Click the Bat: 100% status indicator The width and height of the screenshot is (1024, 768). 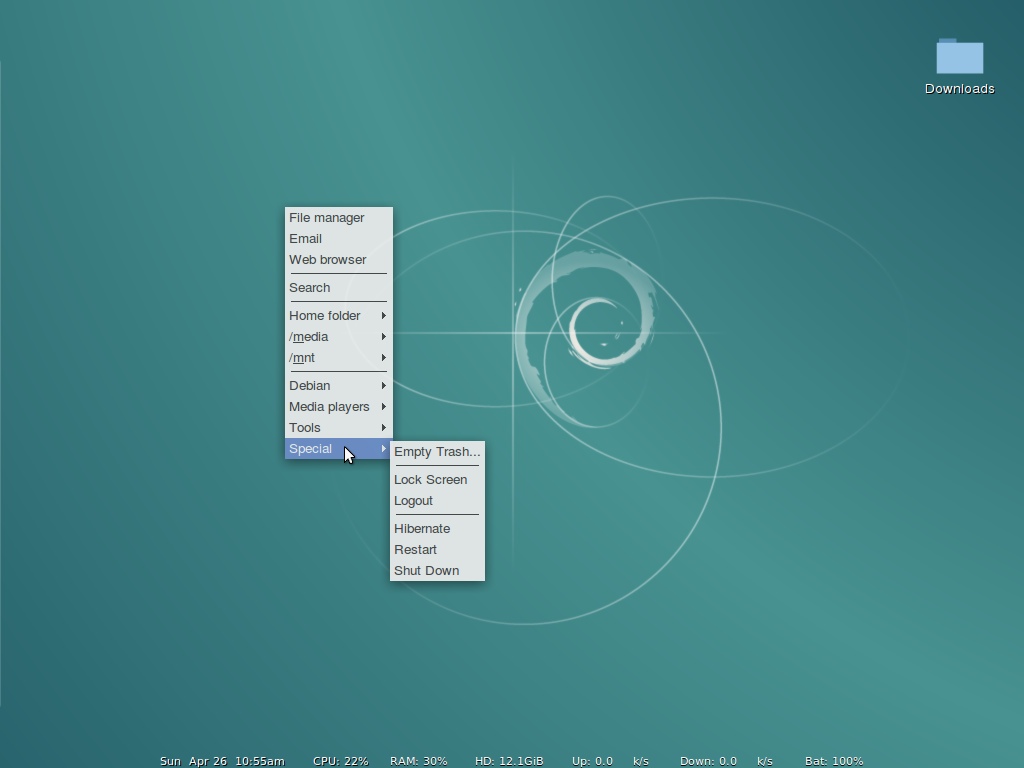click(x=834, y=761)
